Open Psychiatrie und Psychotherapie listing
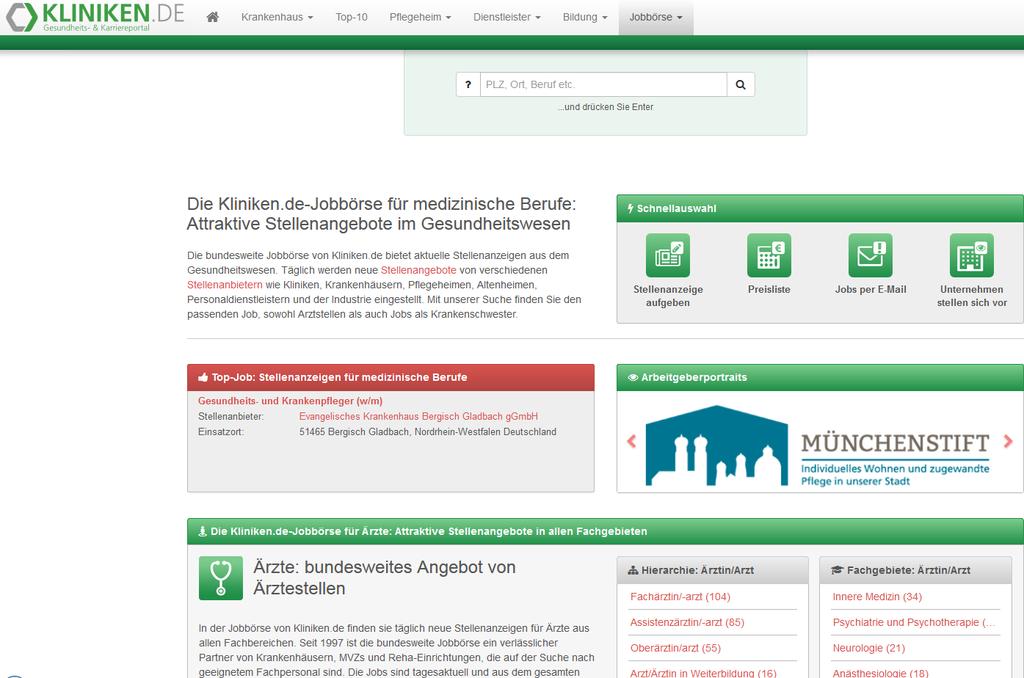The height and width of the screenshot is (678, 1024). (914, 622)
